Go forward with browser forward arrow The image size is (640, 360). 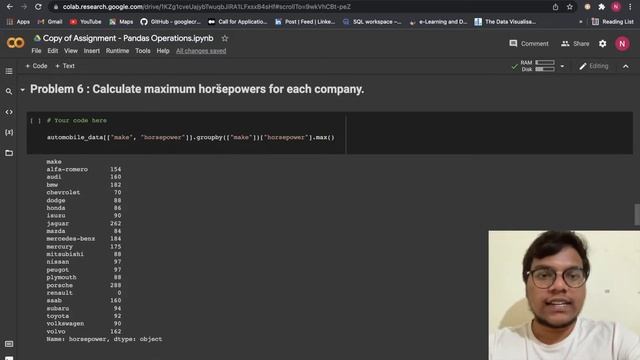coord(24,7)
